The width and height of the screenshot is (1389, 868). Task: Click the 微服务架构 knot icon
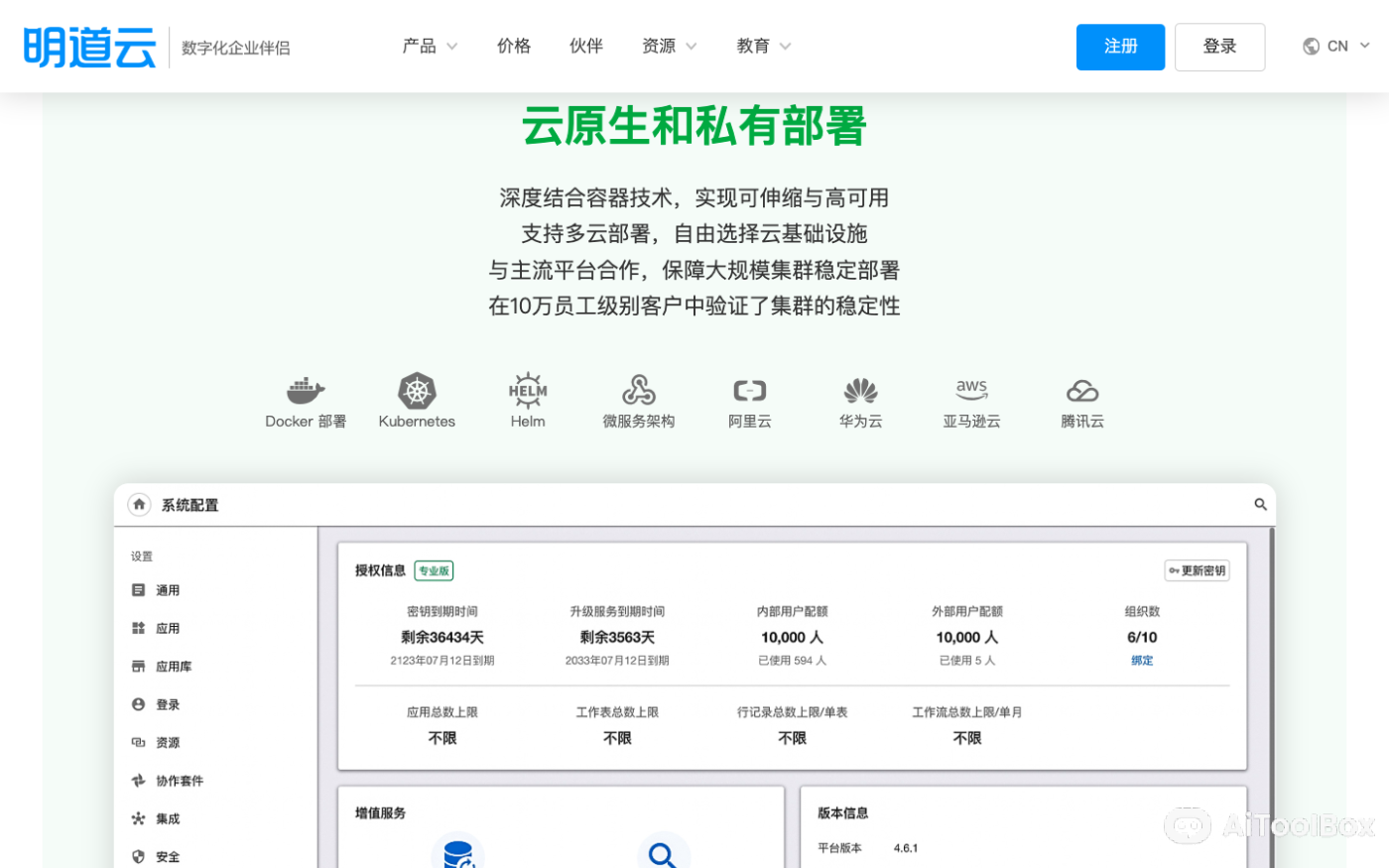tap(638, 391)
